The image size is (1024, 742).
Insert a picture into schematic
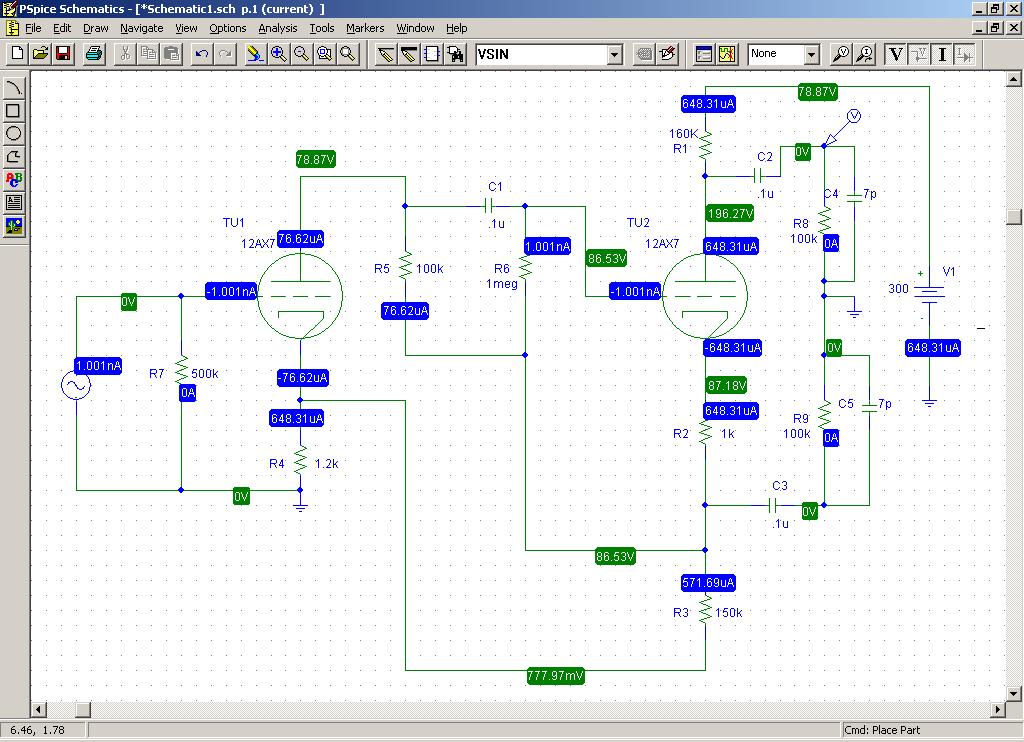[x=14, y=226]
